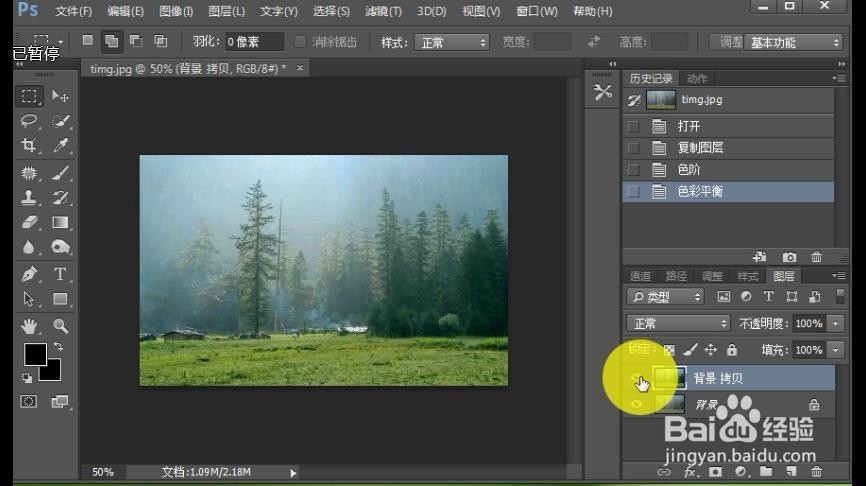Open the 填充 slider dropdown arrow
866x486 pixels.
(x=836, y=350)
